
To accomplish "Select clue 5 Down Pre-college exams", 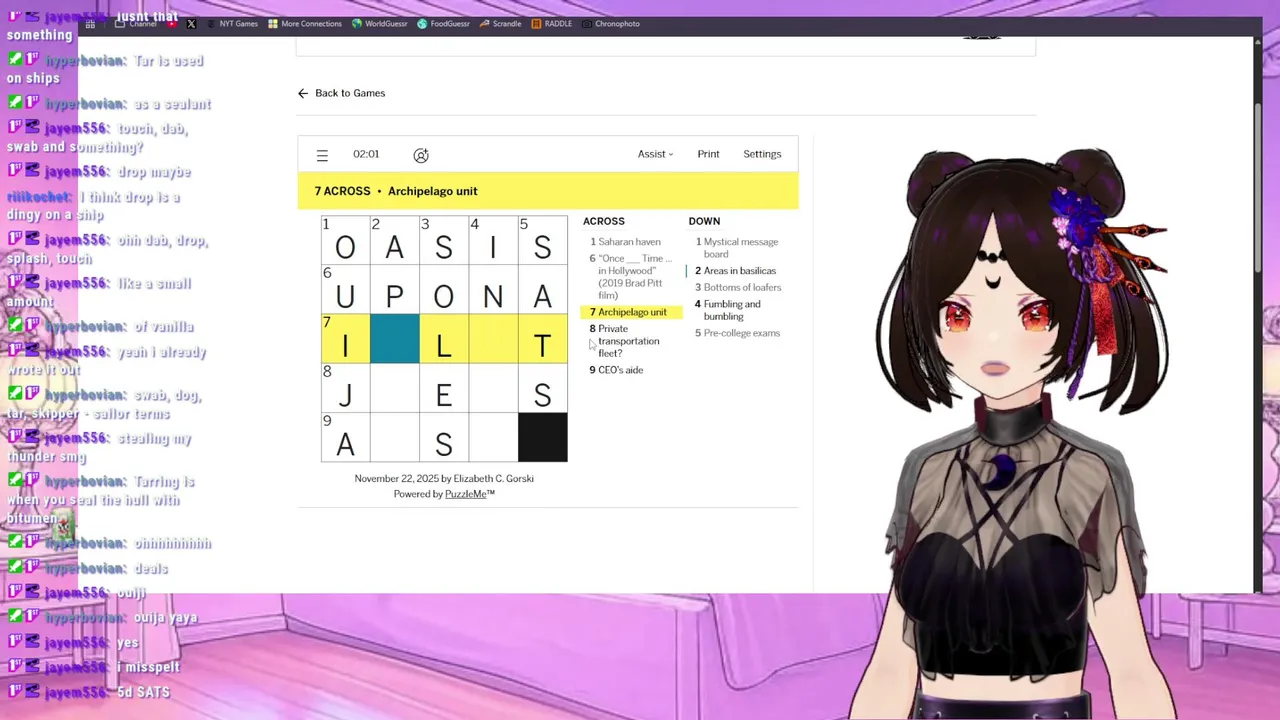I will pos(738,333).
